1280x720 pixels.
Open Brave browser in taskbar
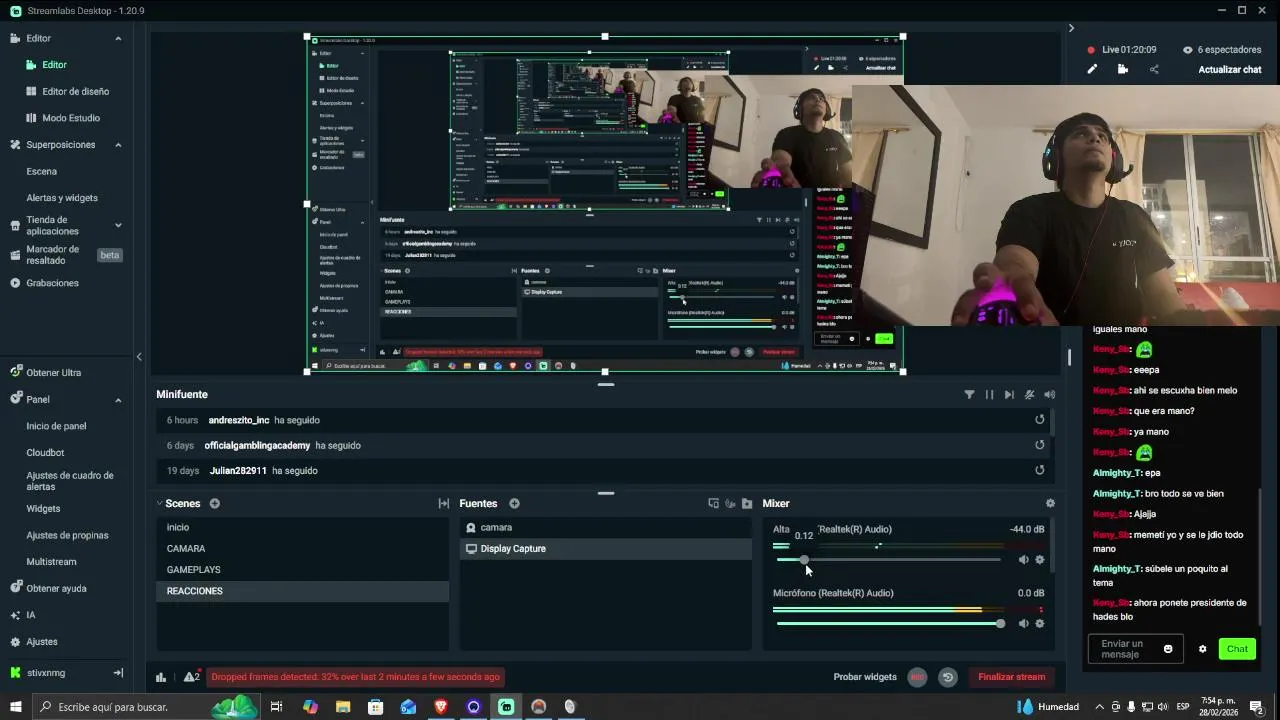click(x=441, y=707)
